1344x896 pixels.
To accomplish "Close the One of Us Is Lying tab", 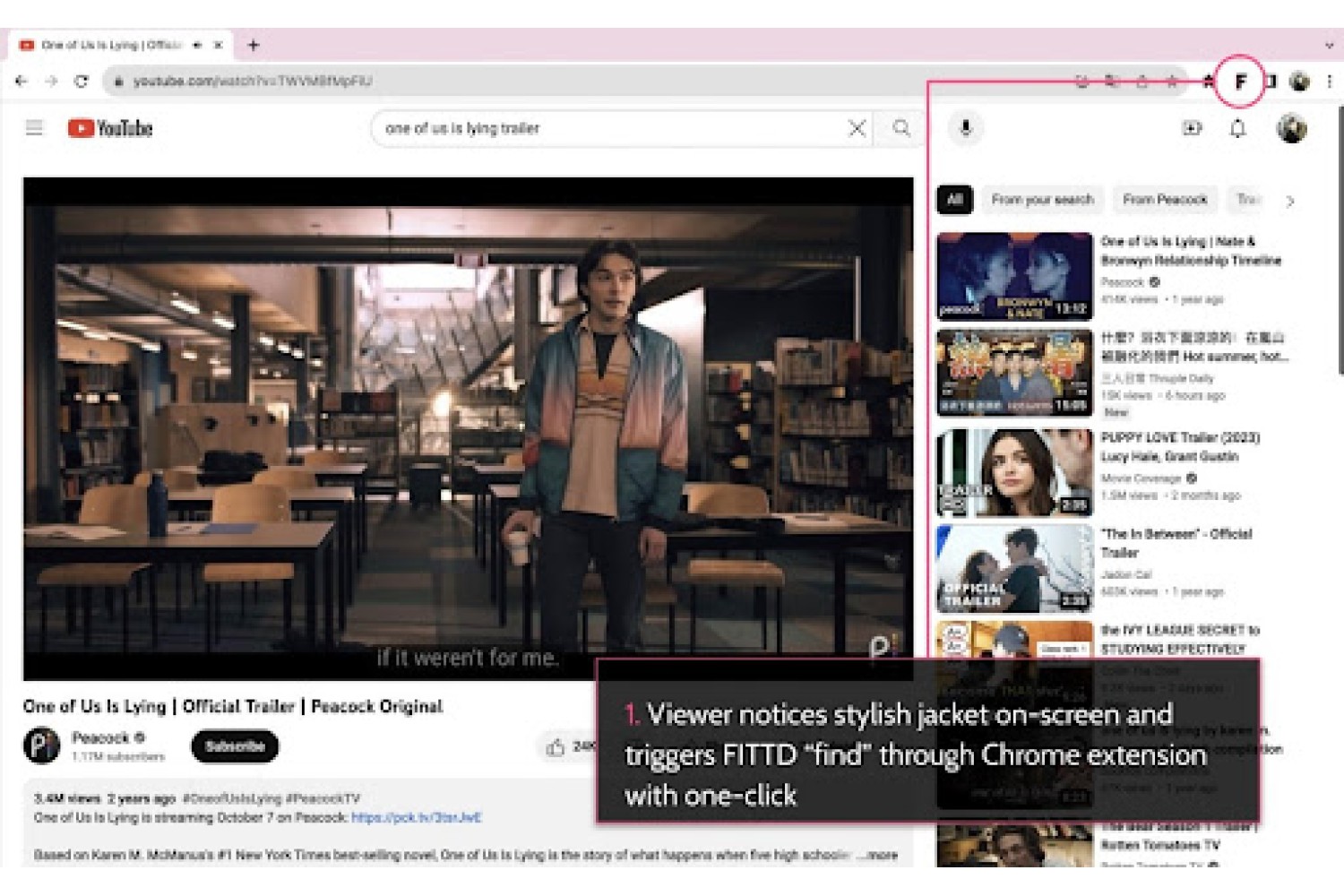I will click(218, 45).
